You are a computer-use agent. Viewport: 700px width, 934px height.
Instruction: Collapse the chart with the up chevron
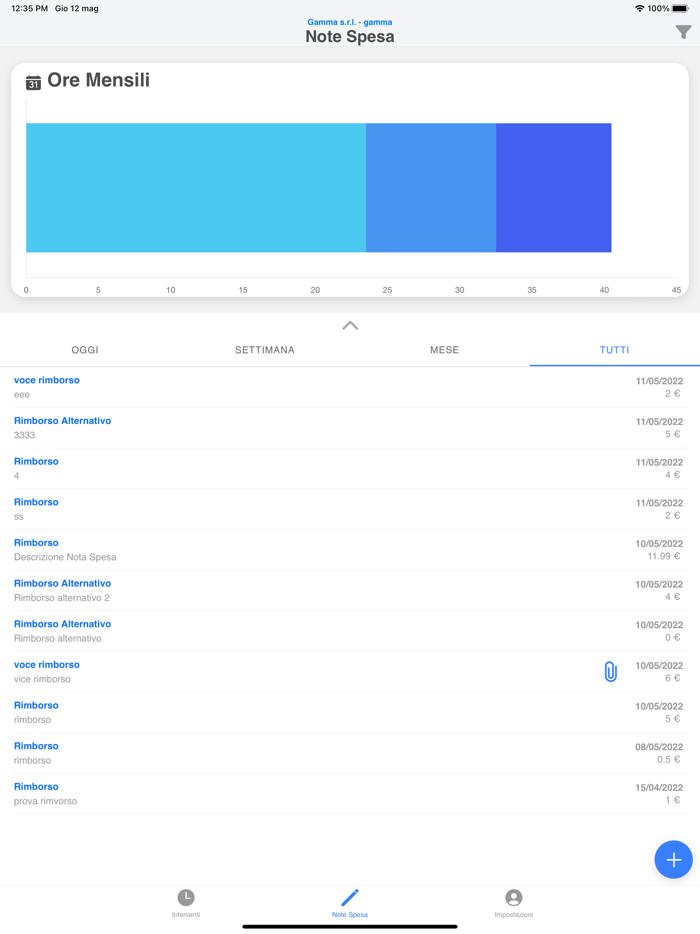tap(350, 326)
